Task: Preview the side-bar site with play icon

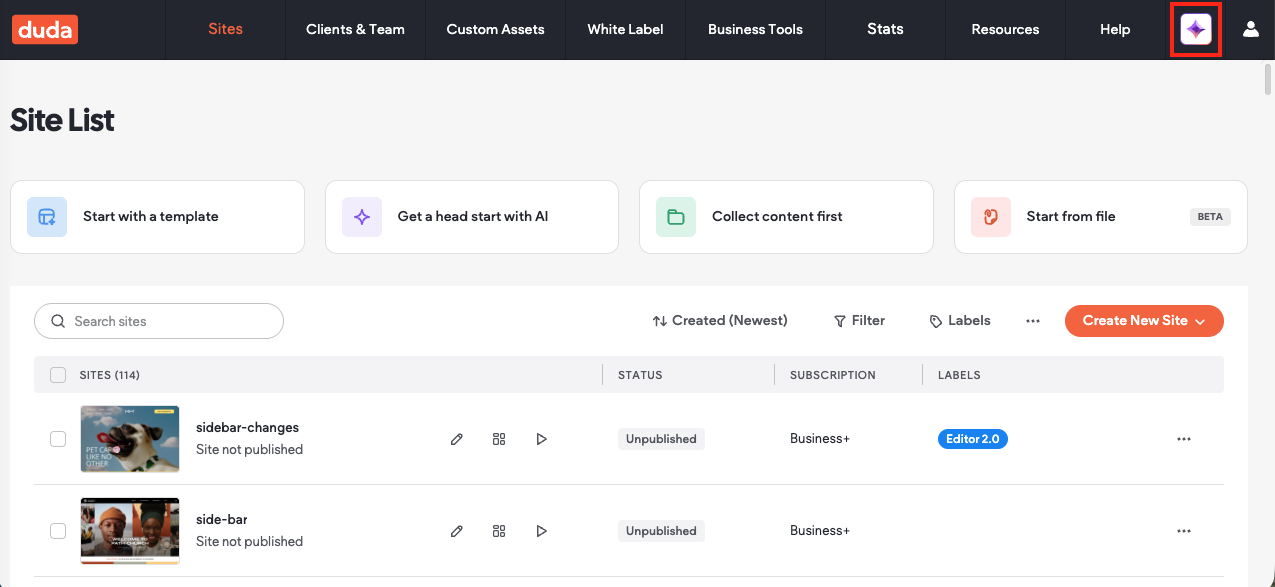Action: coord(541,531)
